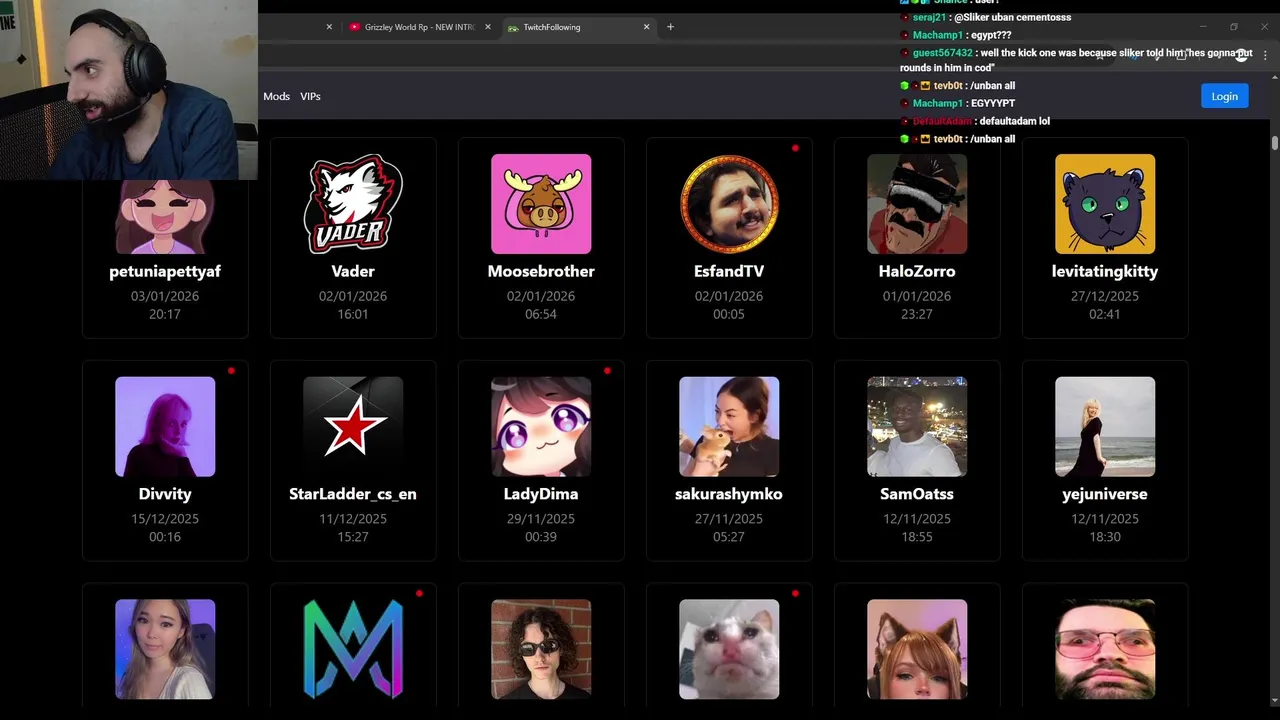Click the live red dot on Divvity card

231,371
